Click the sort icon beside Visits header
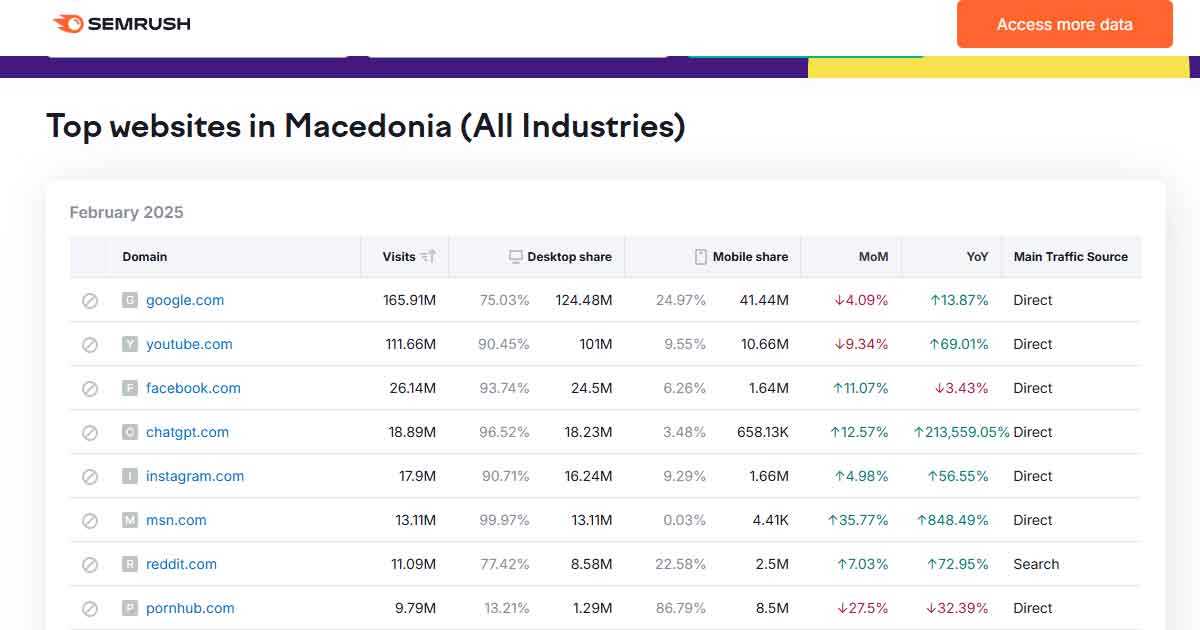1200x630 pixels. [428, 257]
